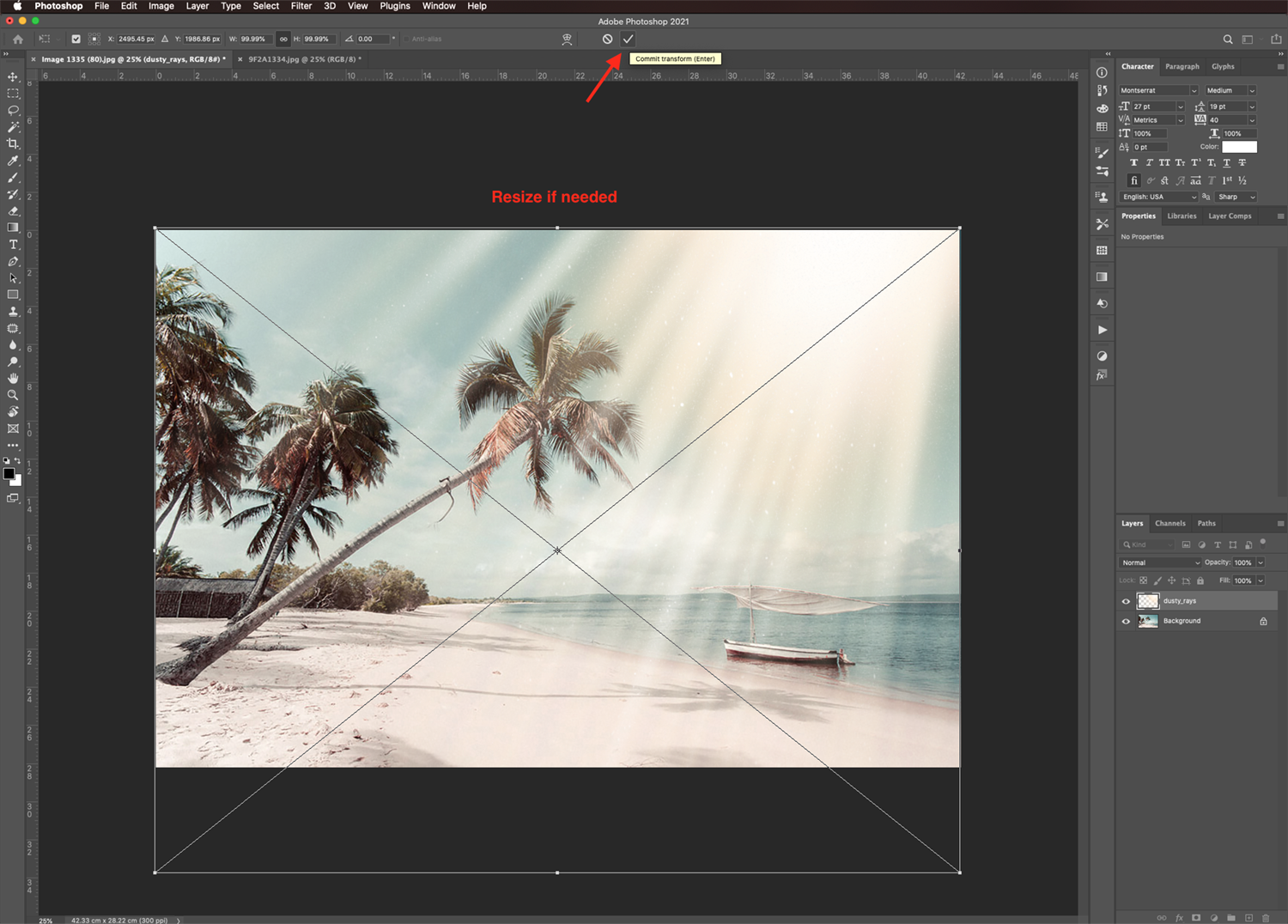Cancel the transform with the circle-slash icon
This screenshot has width=1288, height=924.
click(607, 39)
